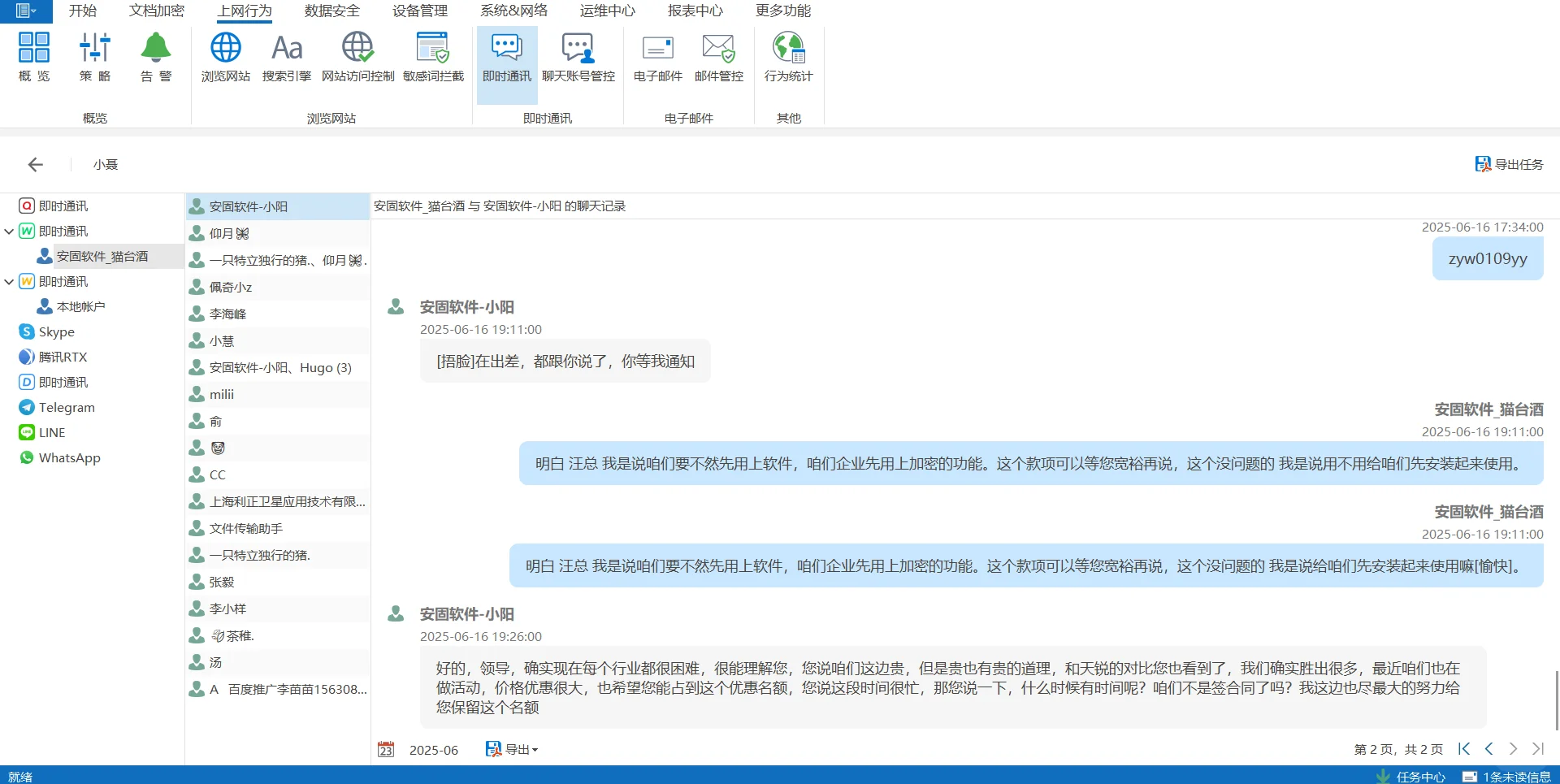Open 行为统计 (Behavior Statistics) icon
Image resolution: width=1560 pixels, height=784 pixels.
(786, 55)
